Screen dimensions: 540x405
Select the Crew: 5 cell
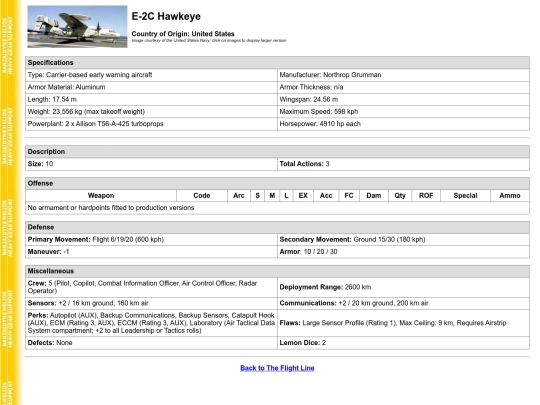(x=151, y=287)
